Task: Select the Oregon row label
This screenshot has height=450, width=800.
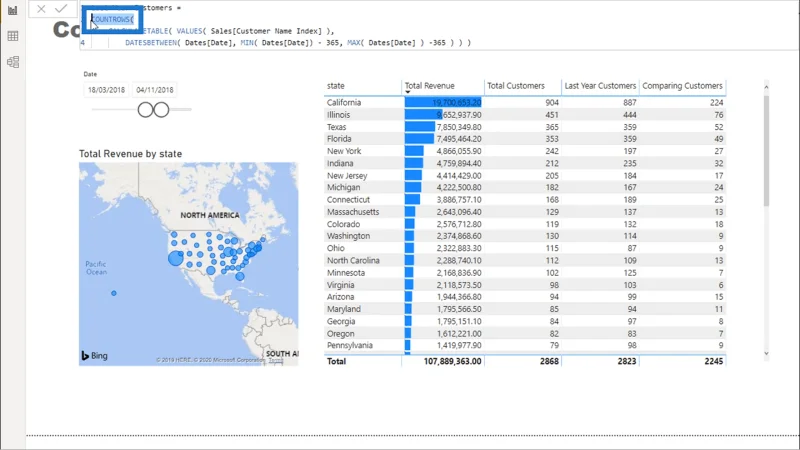Action: click(x=340, y=333)
